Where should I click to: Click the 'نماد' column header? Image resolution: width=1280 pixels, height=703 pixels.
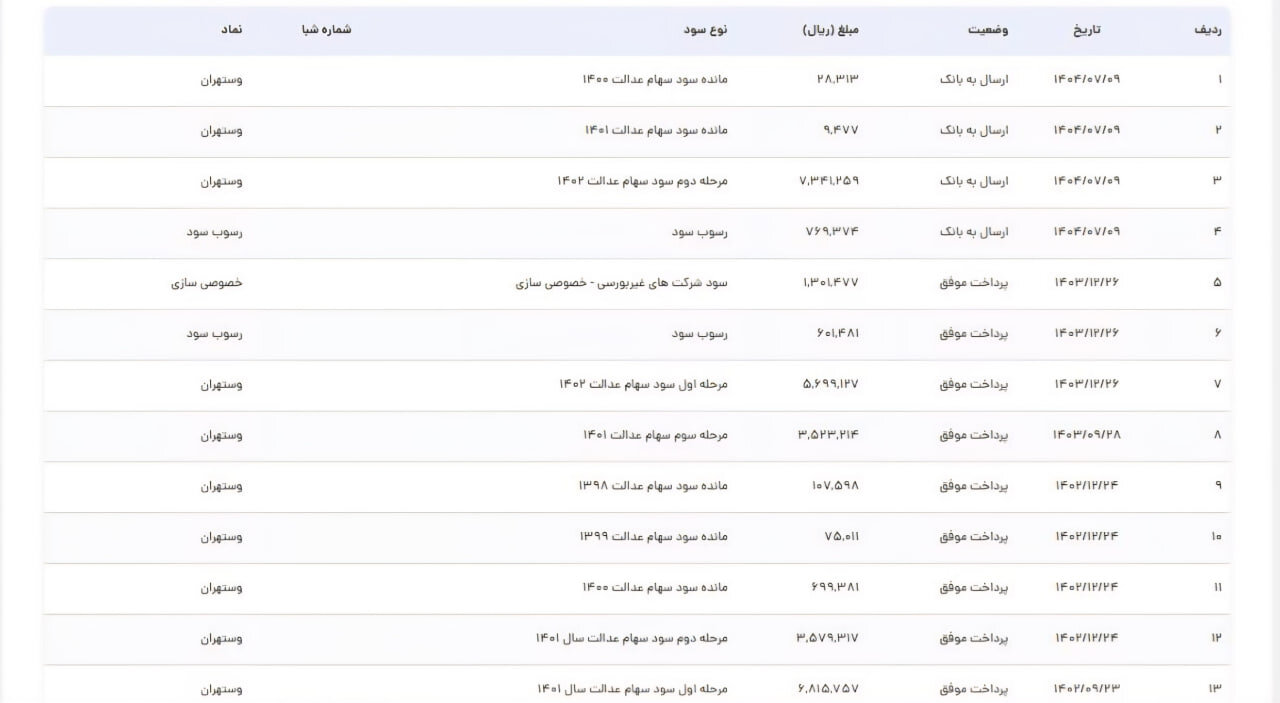(231, 30)
